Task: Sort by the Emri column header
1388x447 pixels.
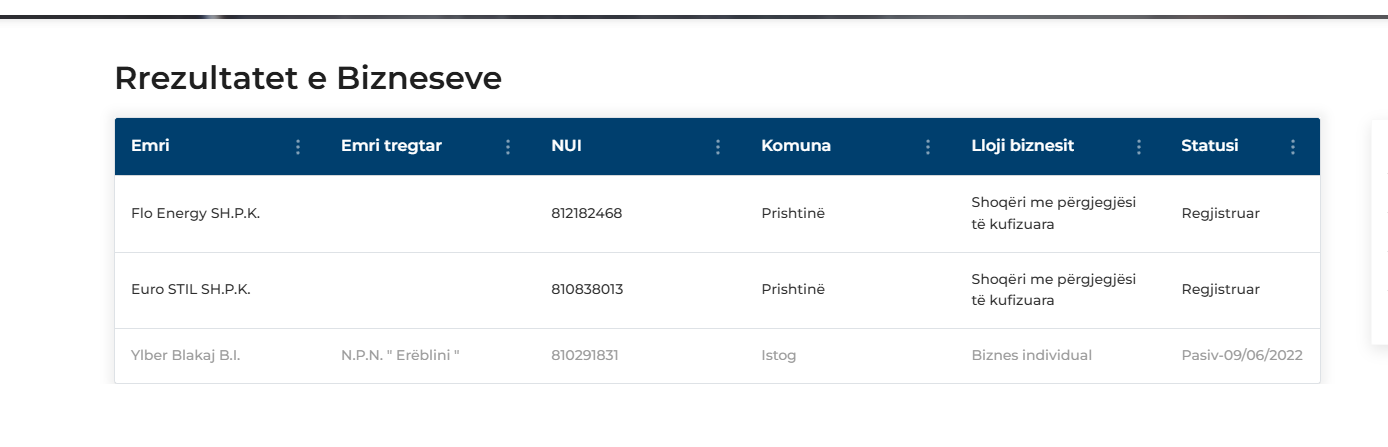Action: point(150,146)
